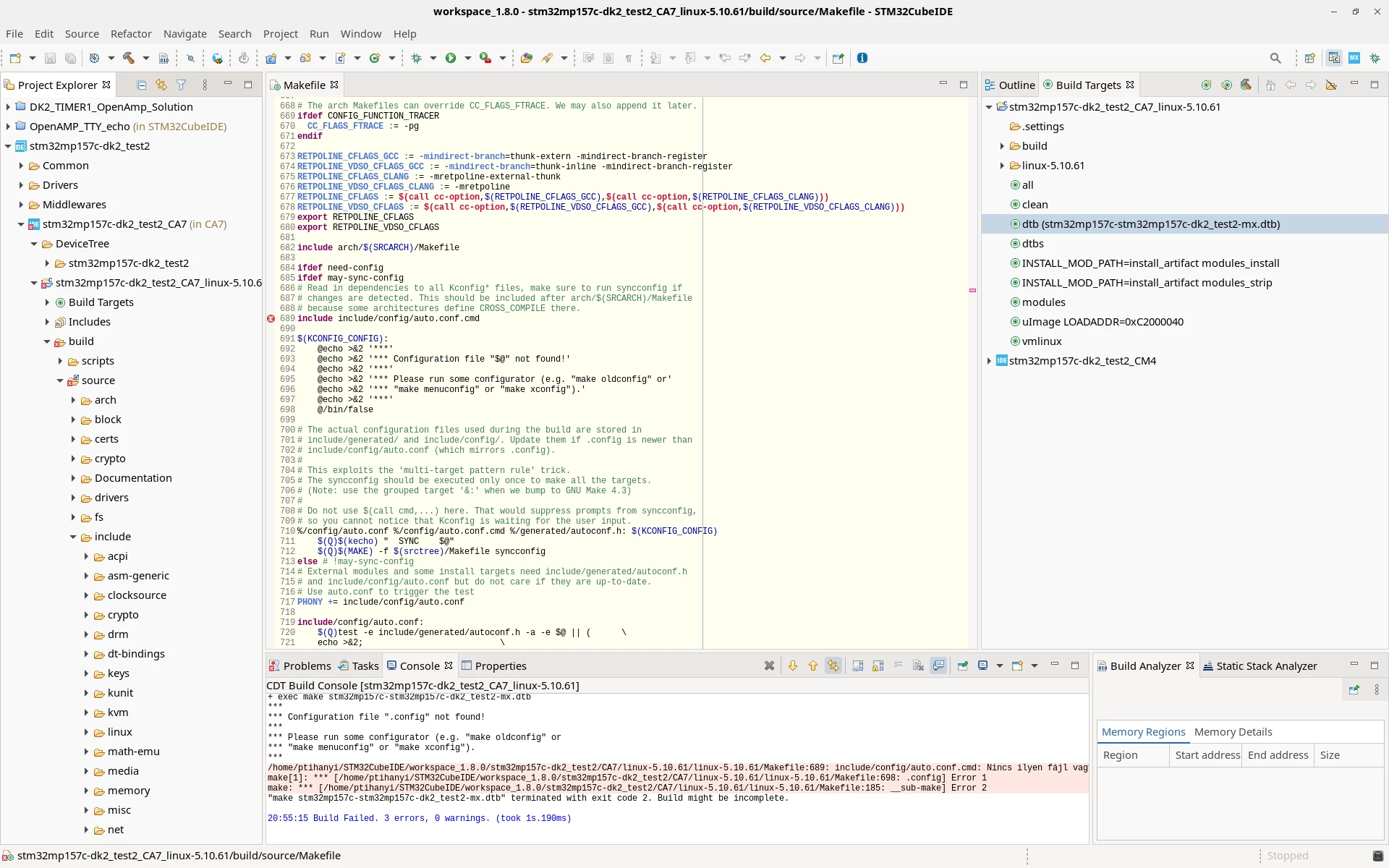
Task: Open the Information Center icon
Action: [862, 58]
